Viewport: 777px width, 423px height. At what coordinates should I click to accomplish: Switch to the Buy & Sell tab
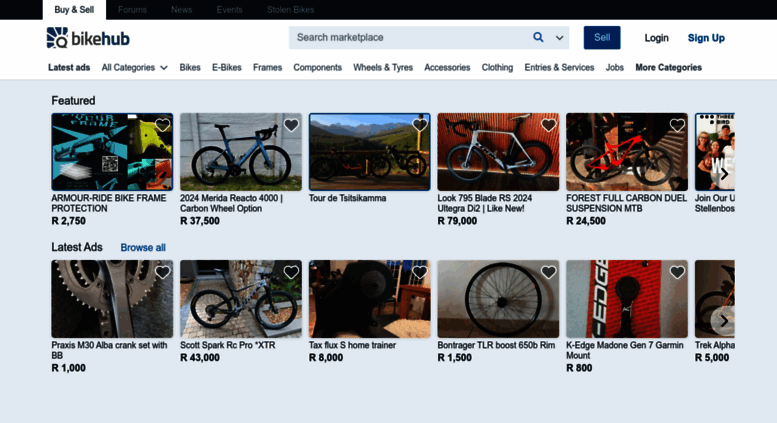74,9
